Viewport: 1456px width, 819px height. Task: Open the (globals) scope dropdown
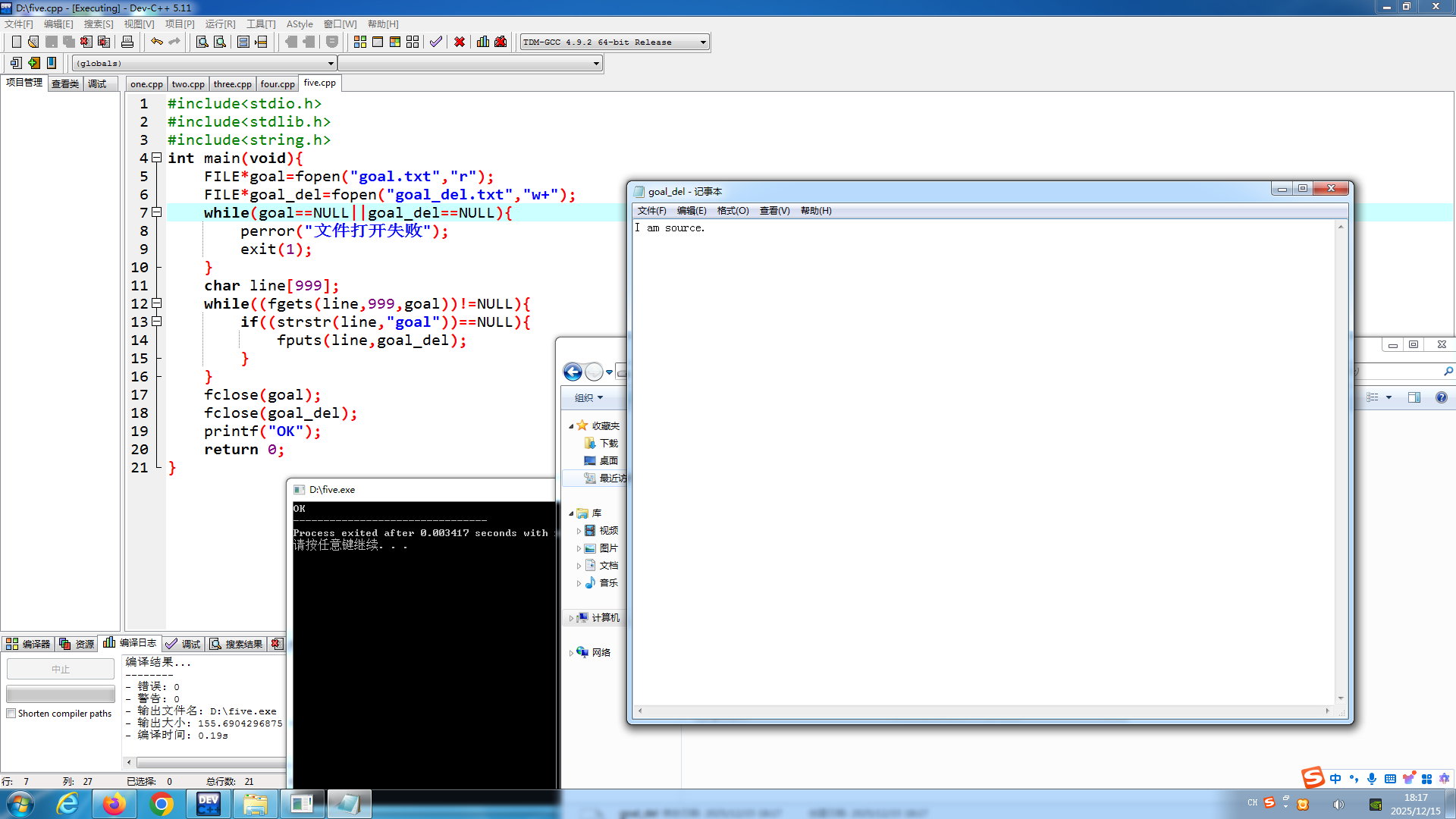tap(331, 64)
